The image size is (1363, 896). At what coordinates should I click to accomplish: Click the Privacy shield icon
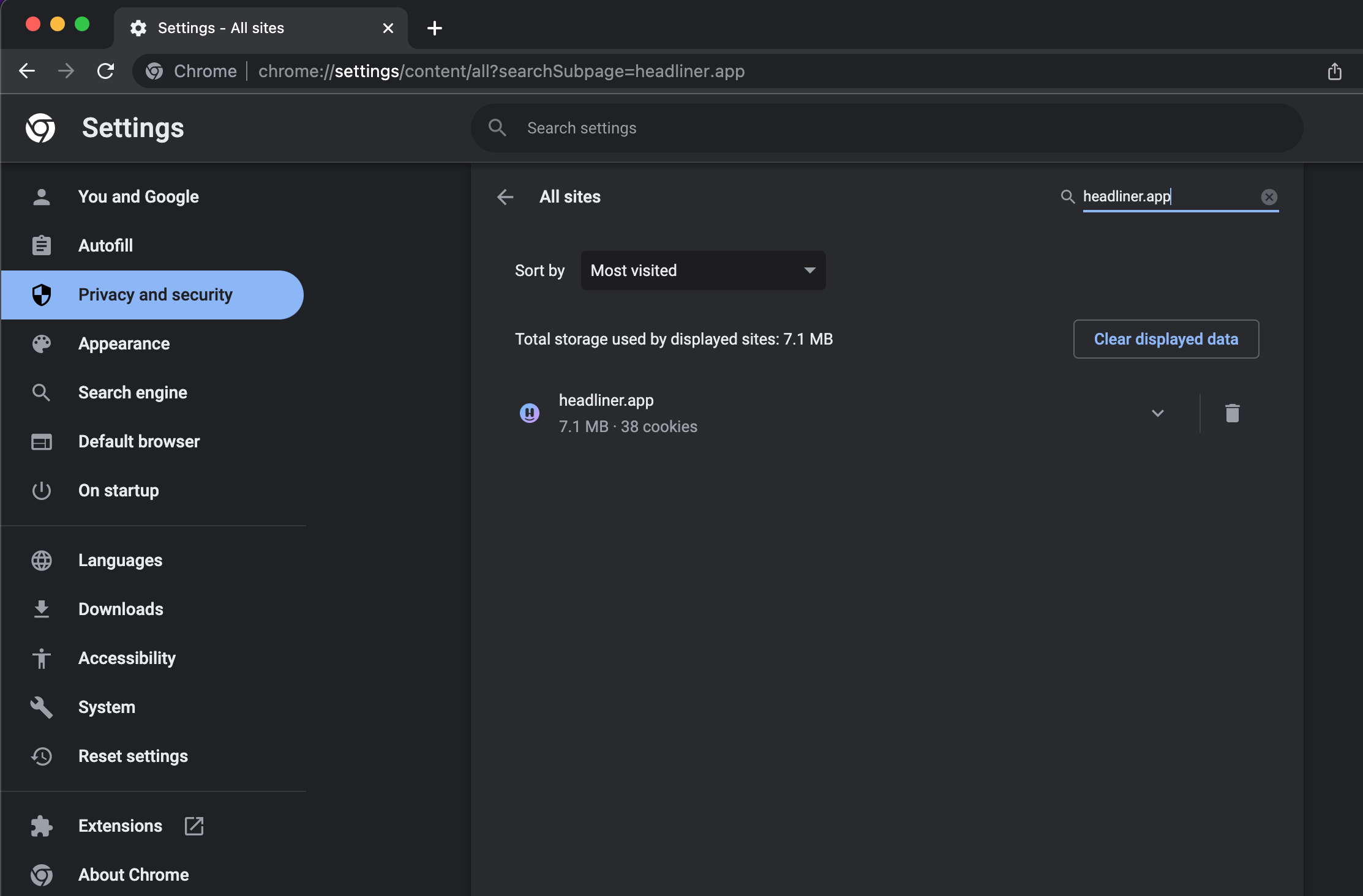pyautogui.click(x=42, y=294)
